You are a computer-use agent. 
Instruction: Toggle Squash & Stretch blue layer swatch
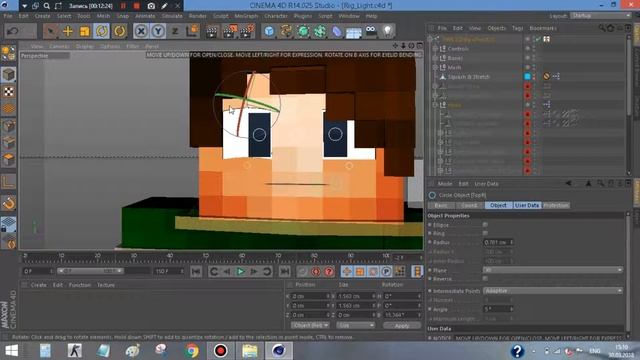point(527,77)
